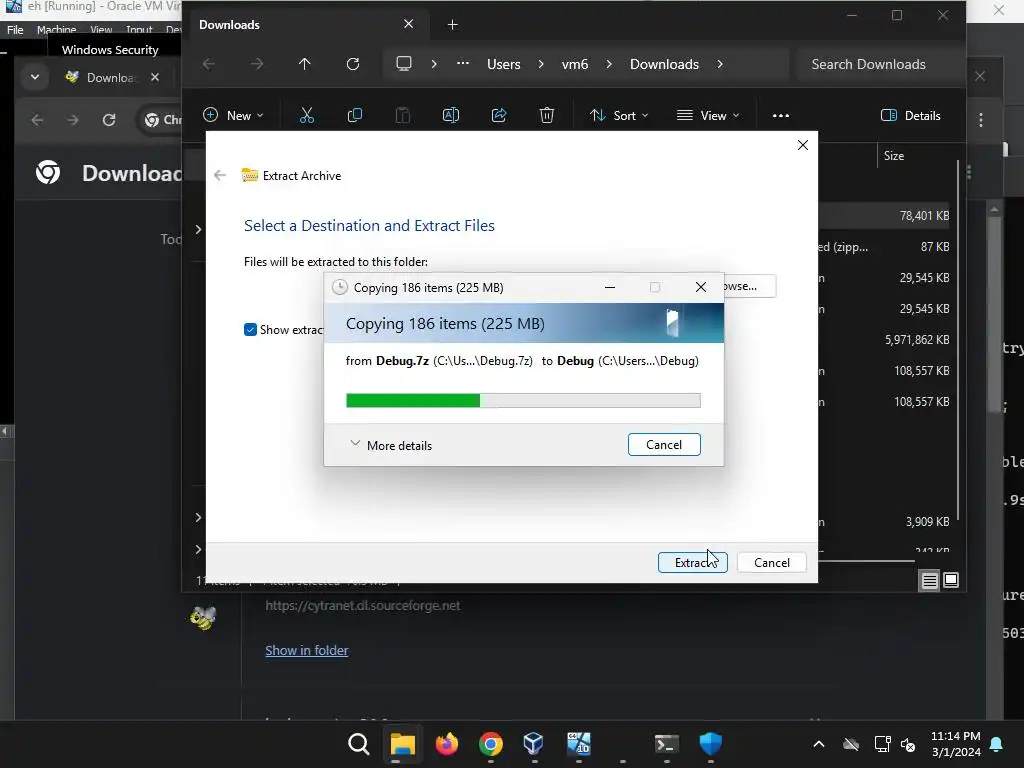Open notification bell in system tray
The image size is (1024, 768).
(x=997, y=744)
